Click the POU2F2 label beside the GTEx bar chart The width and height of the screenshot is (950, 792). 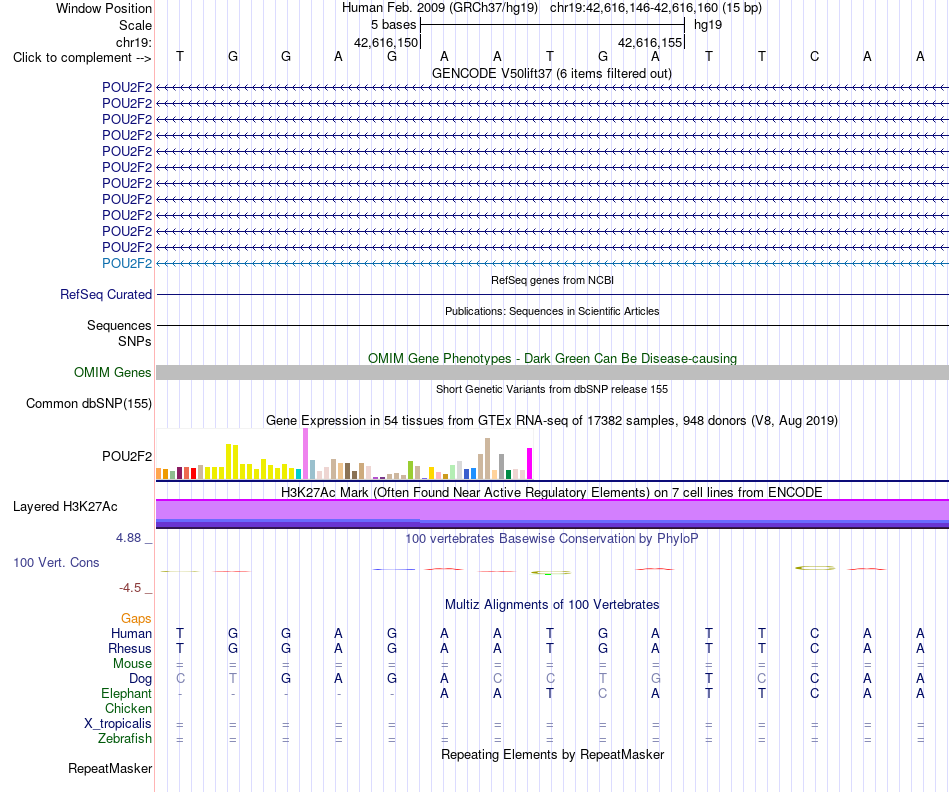pyautogui.click(x=127, y=456)
